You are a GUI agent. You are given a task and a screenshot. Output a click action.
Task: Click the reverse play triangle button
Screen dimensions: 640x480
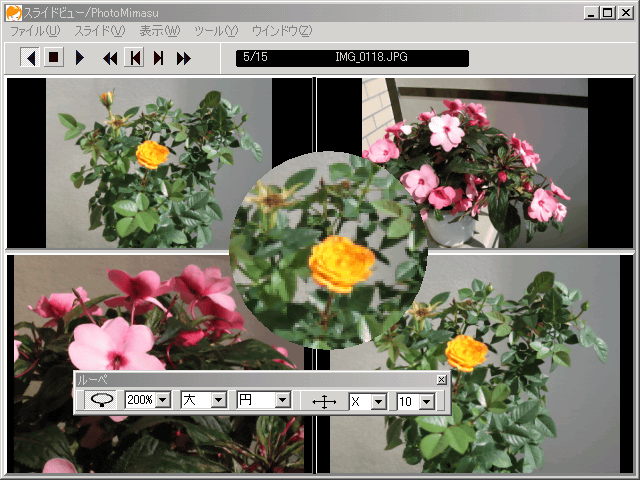[30, 58]
